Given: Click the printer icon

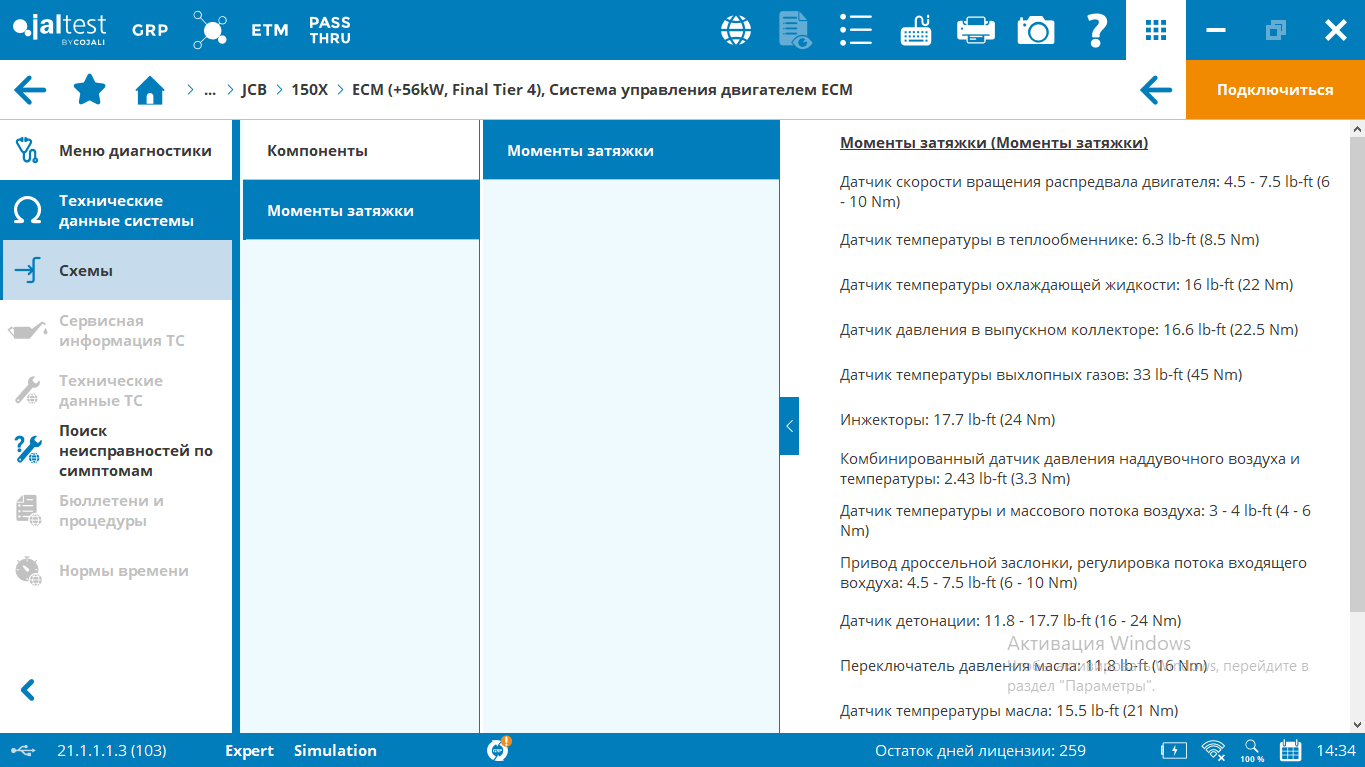Looking at the screenshot, I should (976, 30).
